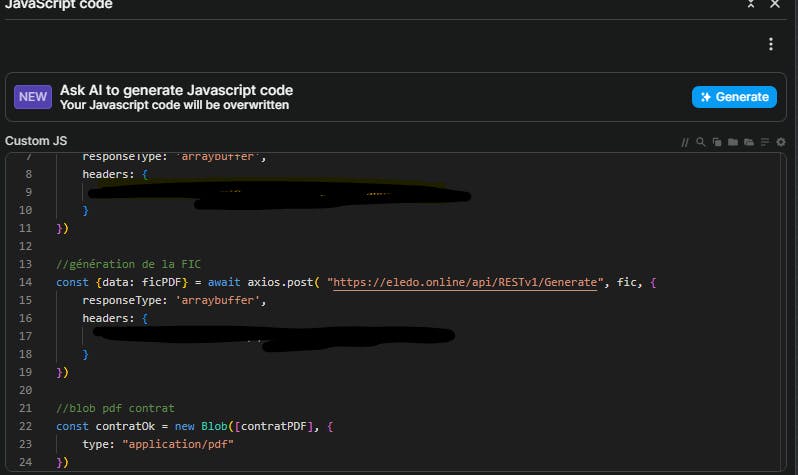The height and width of the screenshot is (475, 798).
Task: Open editor settings gear icon
Action: [x=781, y=142]
